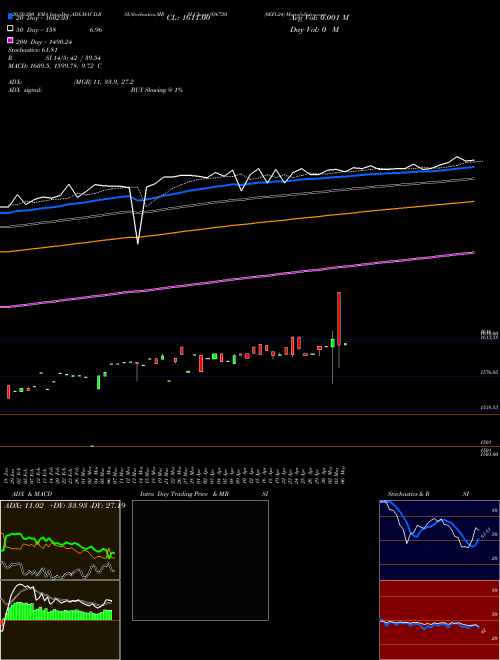Viewport: 500px width, 660px height.
Task: Click the end of the orange moving average line
Action: pos(473,202)
